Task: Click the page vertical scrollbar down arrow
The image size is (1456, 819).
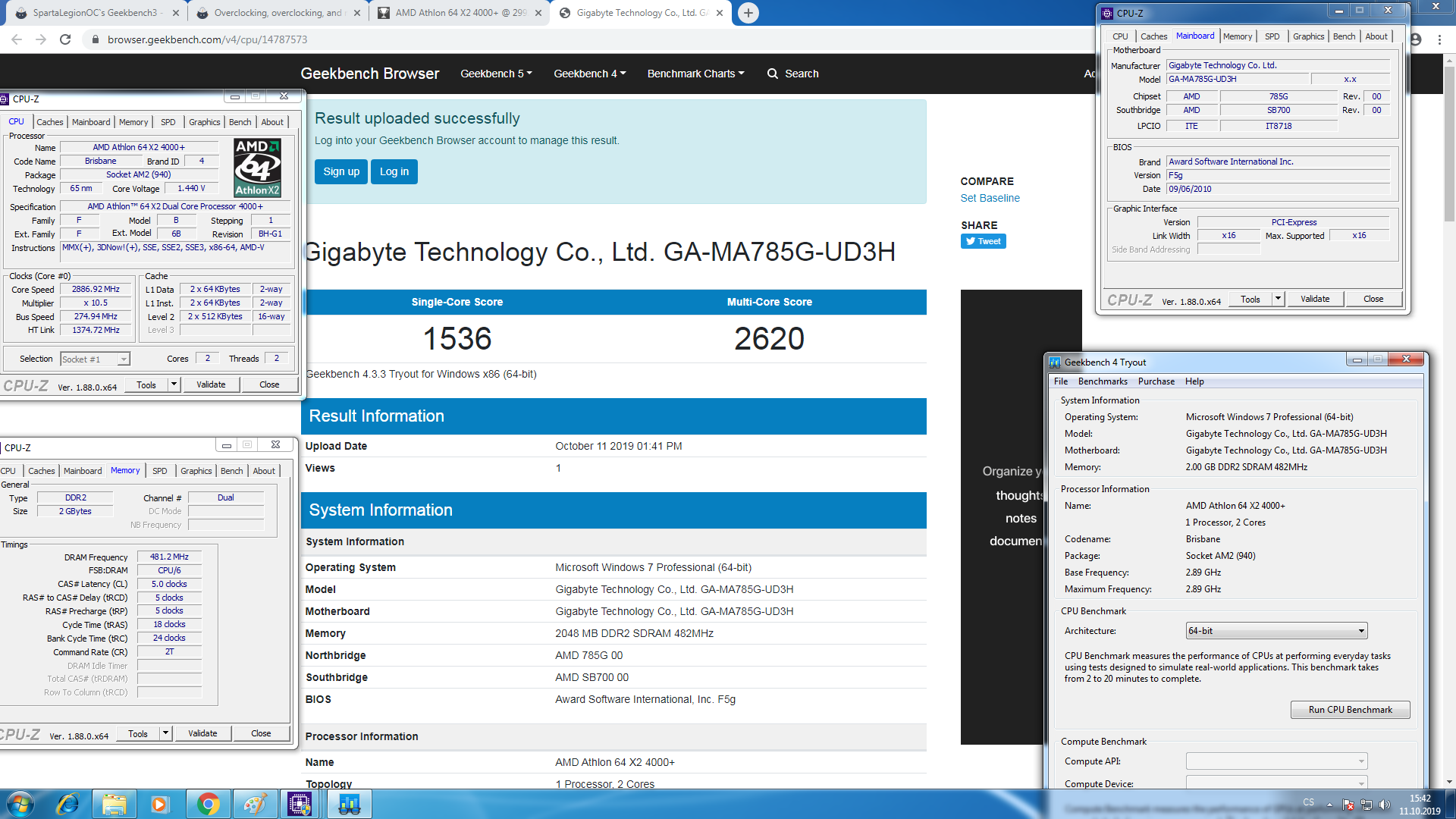Action: coord(1449,782)
